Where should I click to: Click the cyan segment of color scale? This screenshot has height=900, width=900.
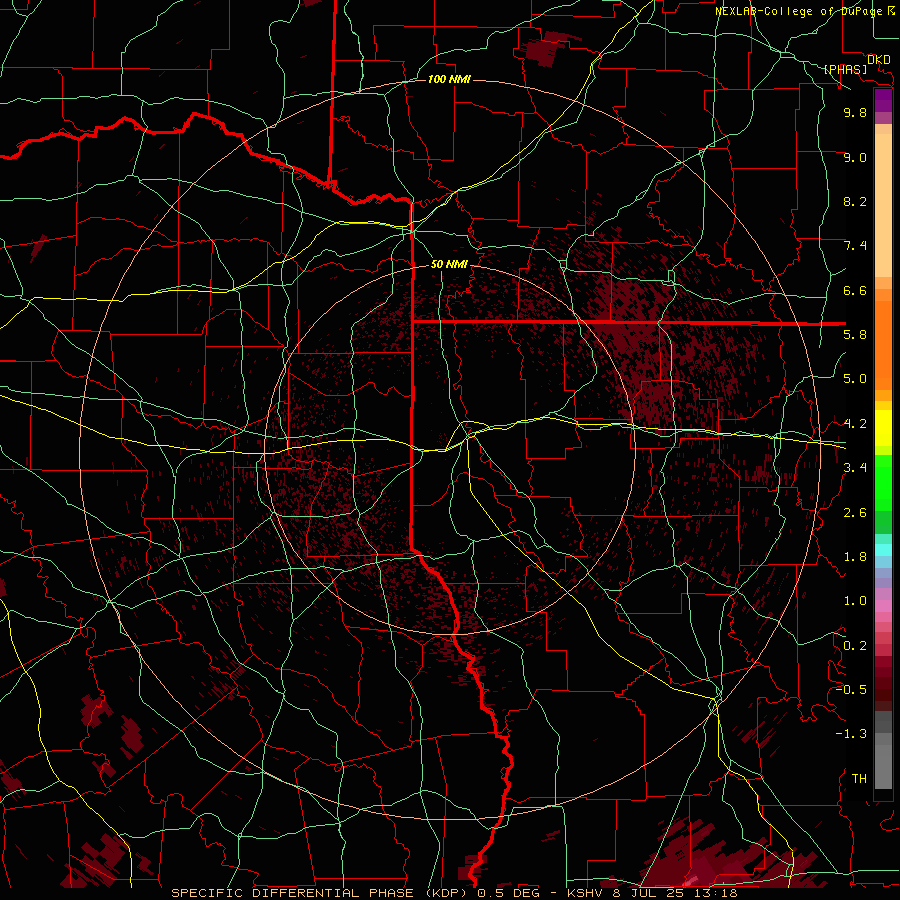(883, 550)
